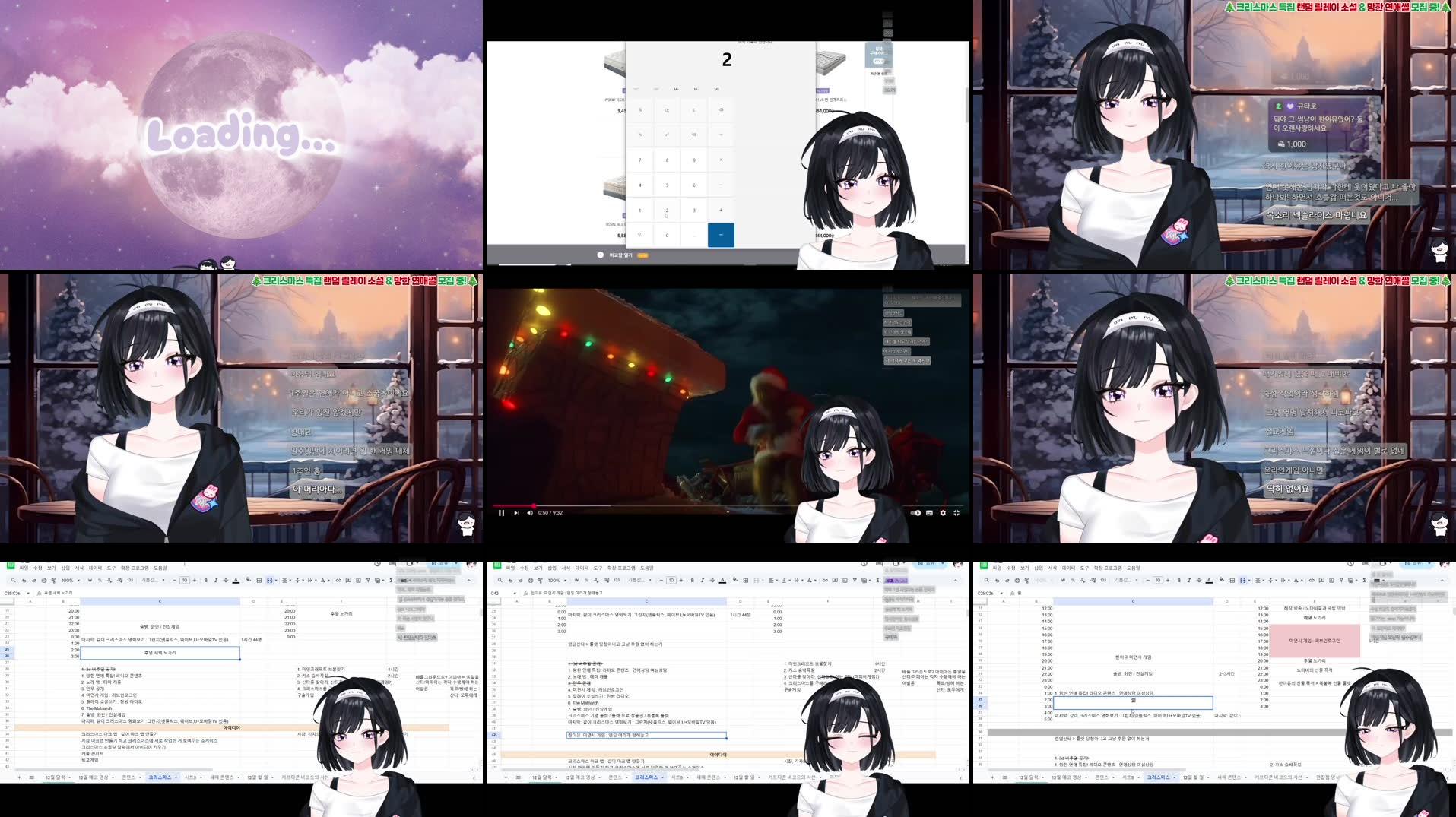Click the Filter icon in bottom-left spreadsheet
1456x817 pixels.
368,581
